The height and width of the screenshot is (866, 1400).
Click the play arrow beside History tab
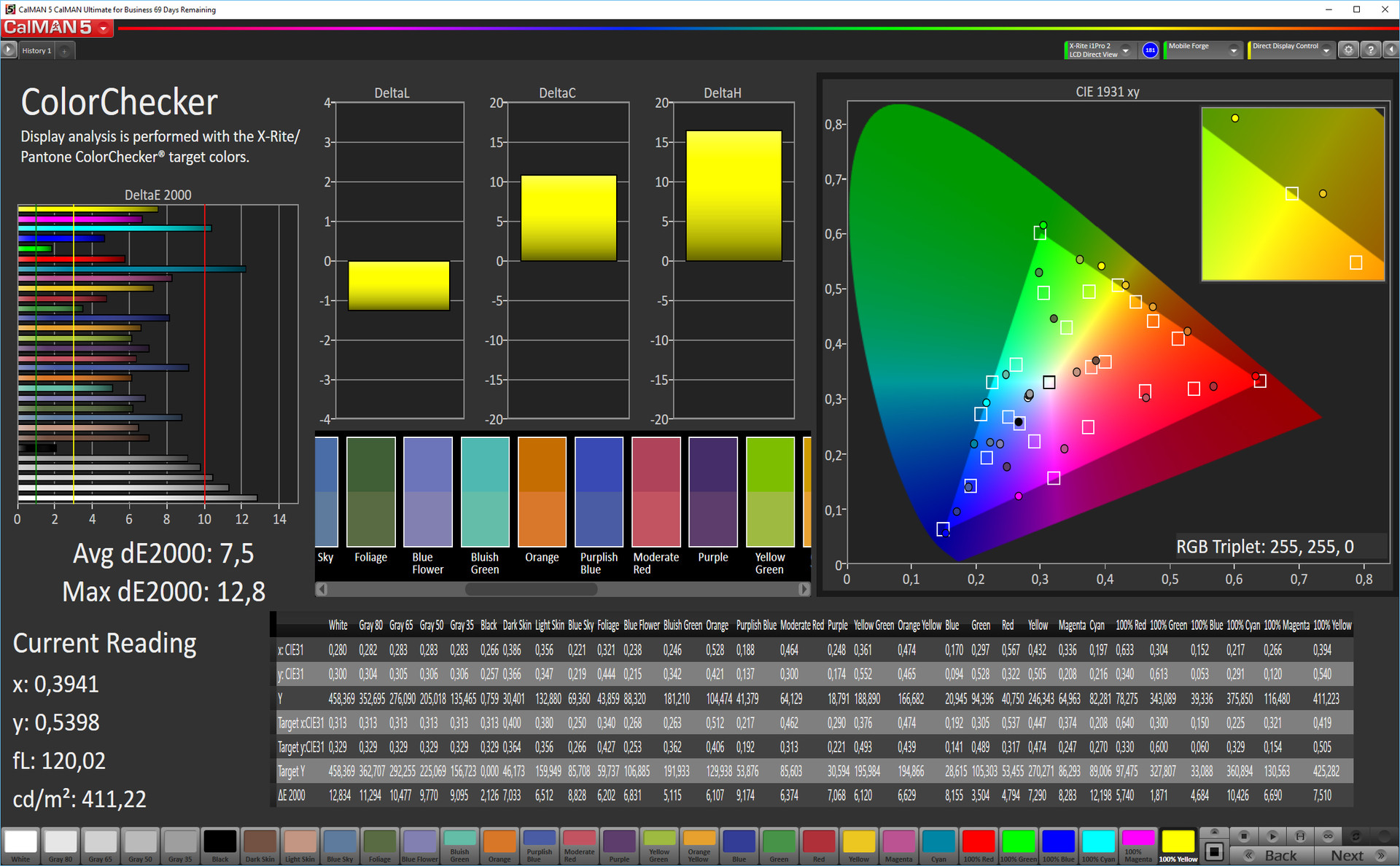click(9, 50)
